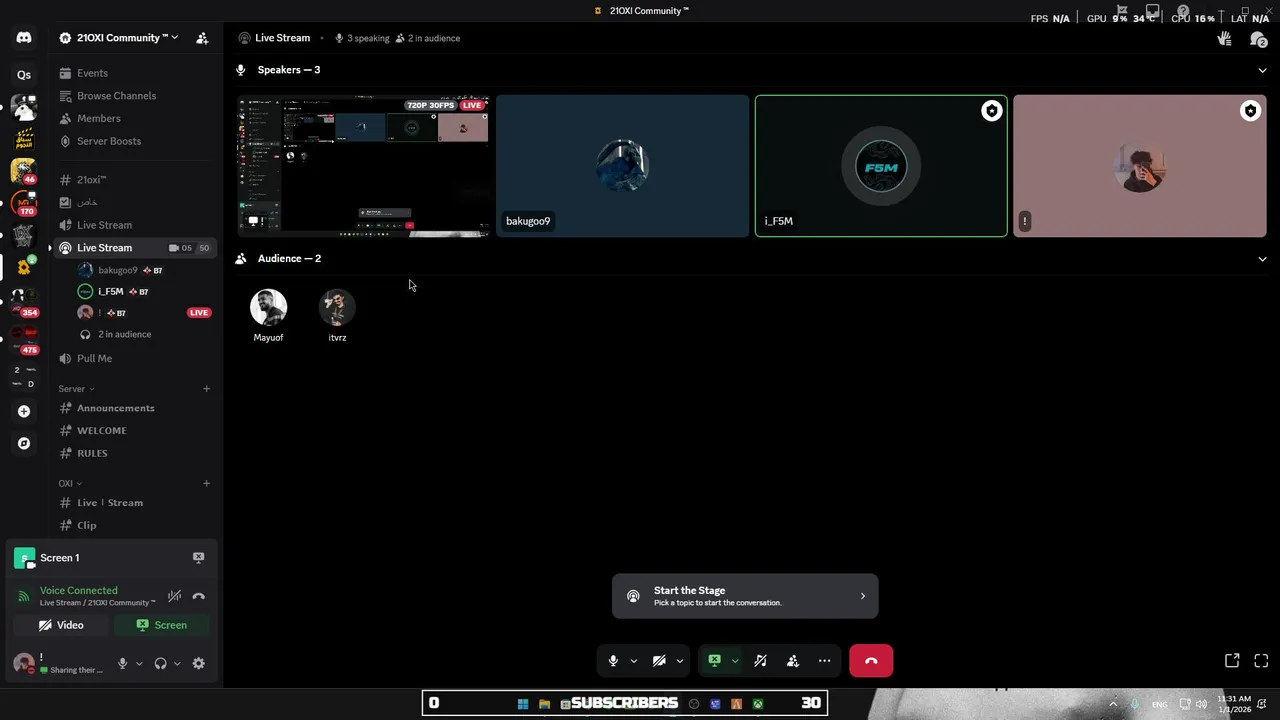Click red disconnect button

pyautogui.click(x=871, y=661)
